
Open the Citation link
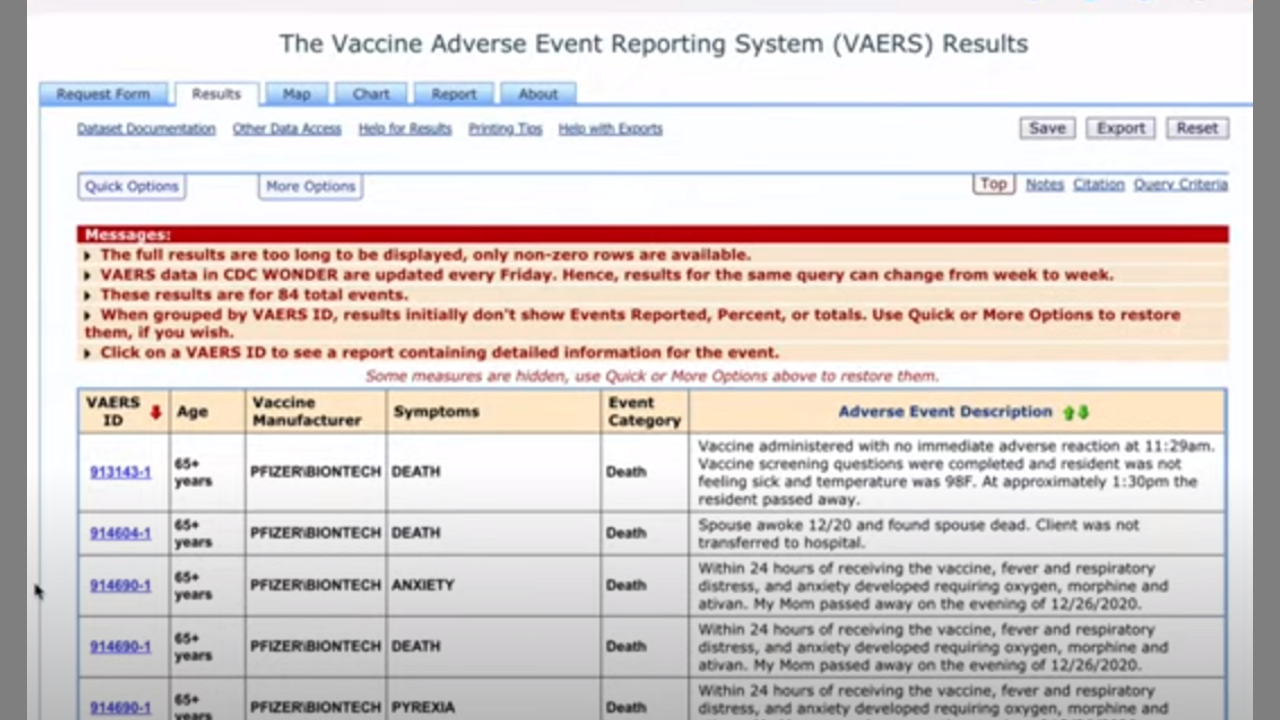pos(1098,185)
